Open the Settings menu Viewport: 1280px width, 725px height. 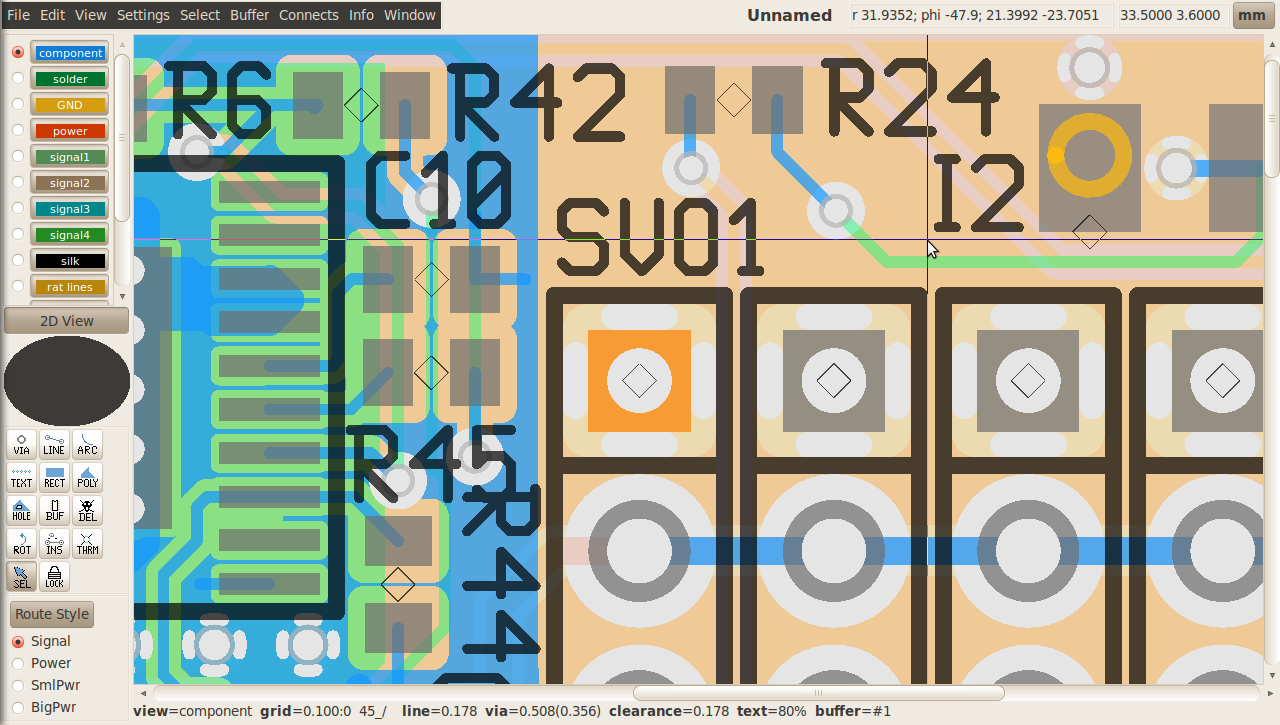click(x=143, y=15)
